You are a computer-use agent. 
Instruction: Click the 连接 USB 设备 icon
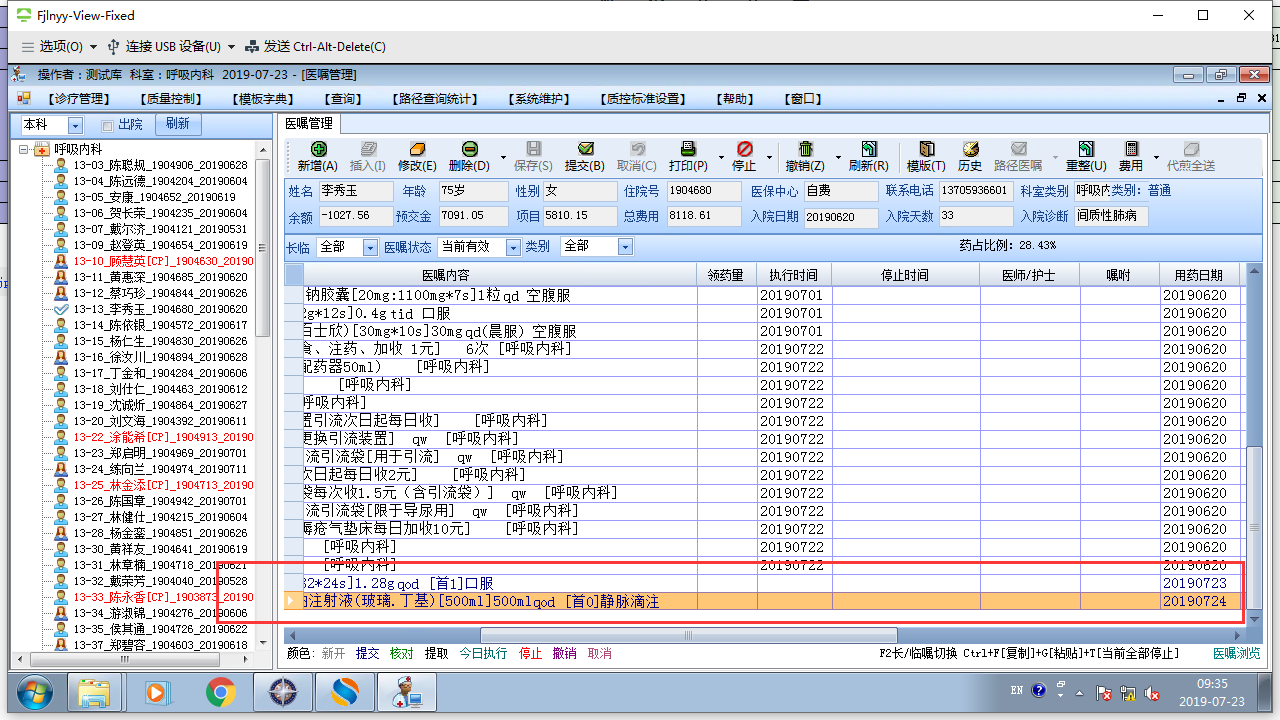113,46
